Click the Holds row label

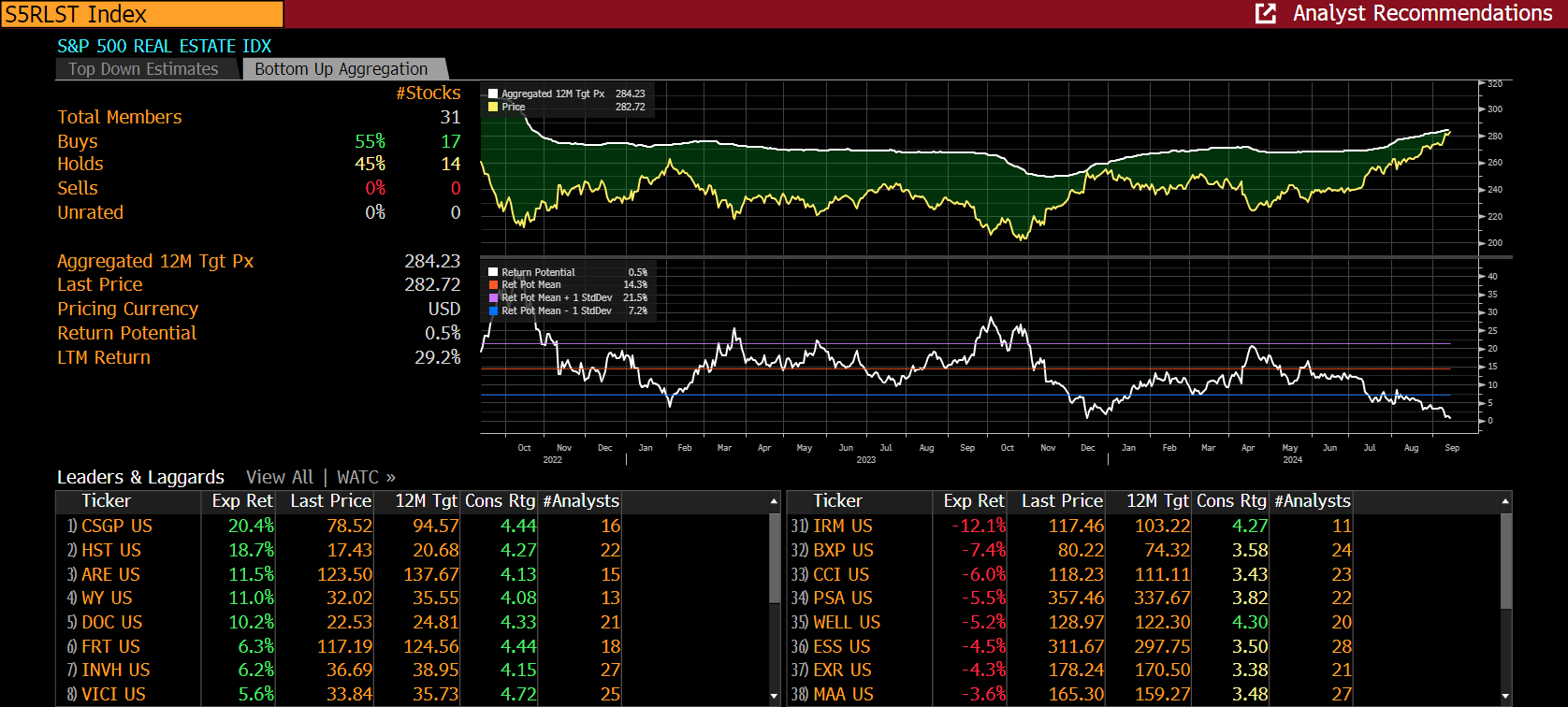80,165
